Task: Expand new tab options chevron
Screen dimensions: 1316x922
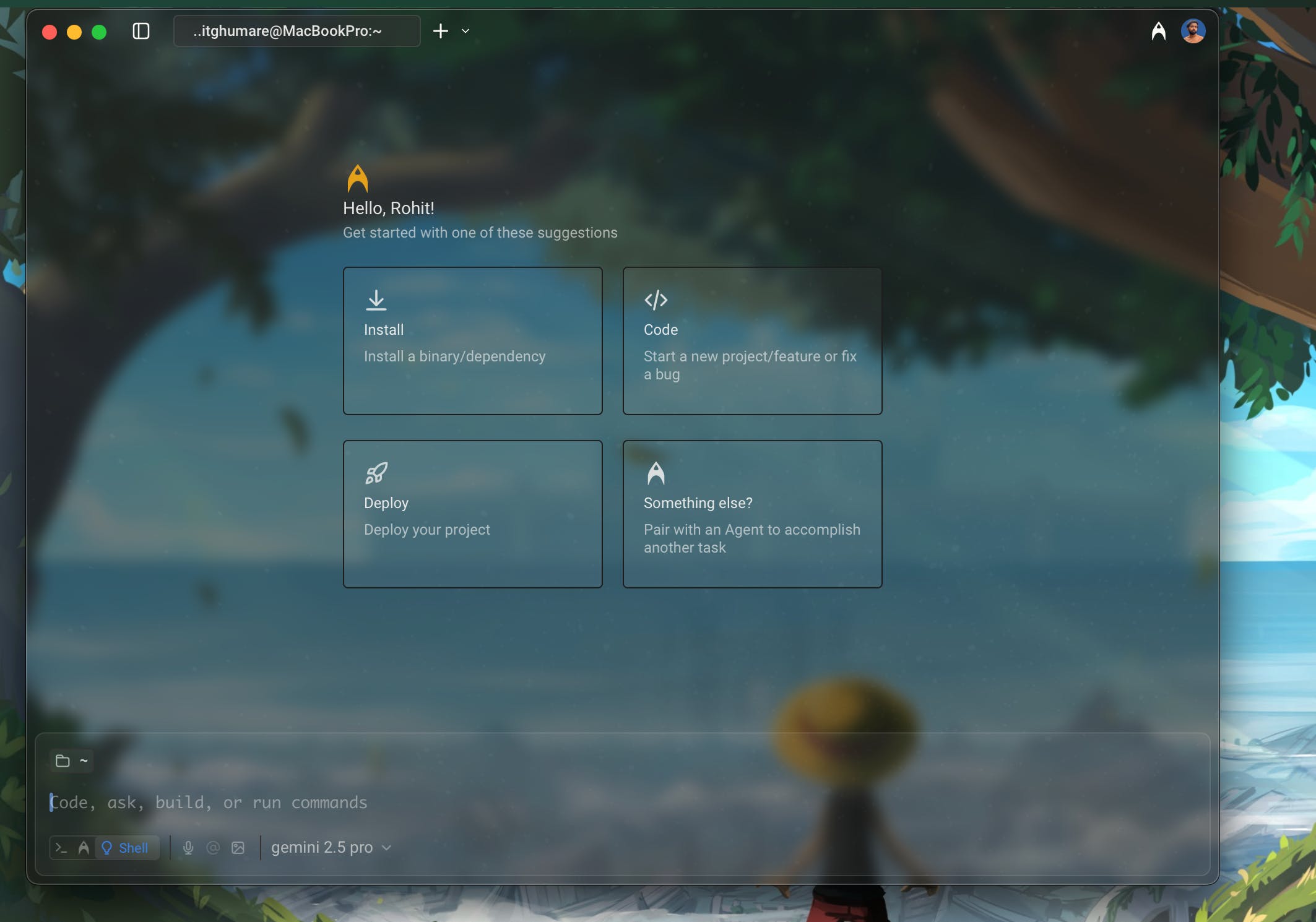Action: [x=465, y=31]
